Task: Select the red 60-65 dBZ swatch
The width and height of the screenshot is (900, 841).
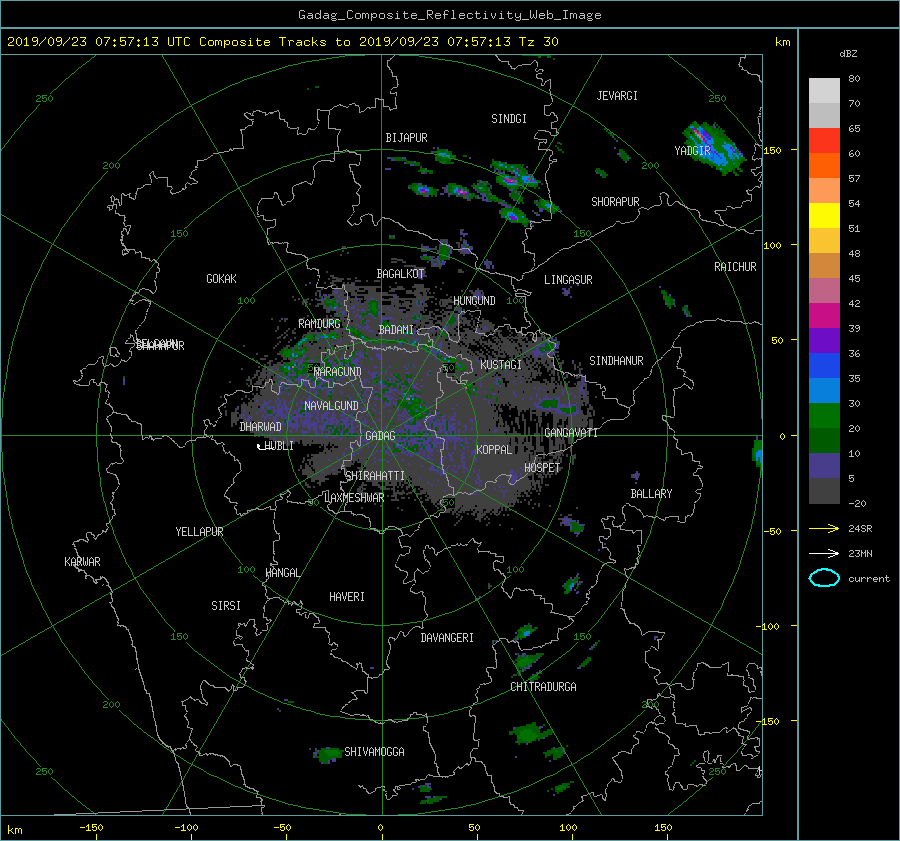Action: (x=824, y=141)
